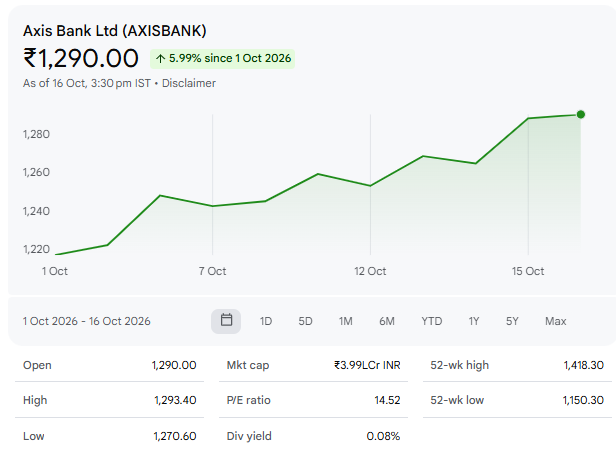Screen dimensions: 616x452
Task: Click the P/E ratio value 14.52
Action: (387, 400)
